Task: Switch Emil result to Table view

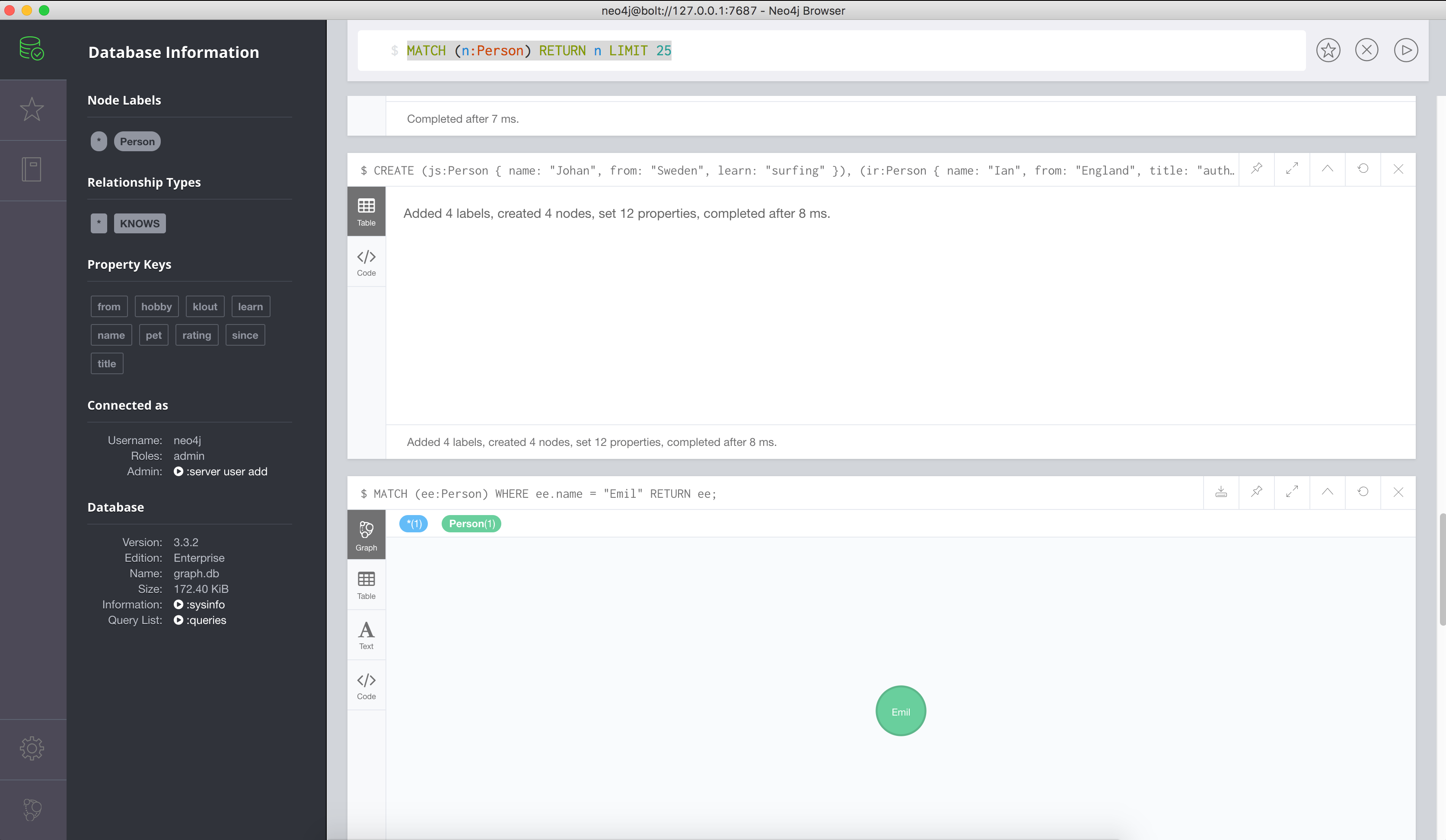Action: tap(366, 585)
